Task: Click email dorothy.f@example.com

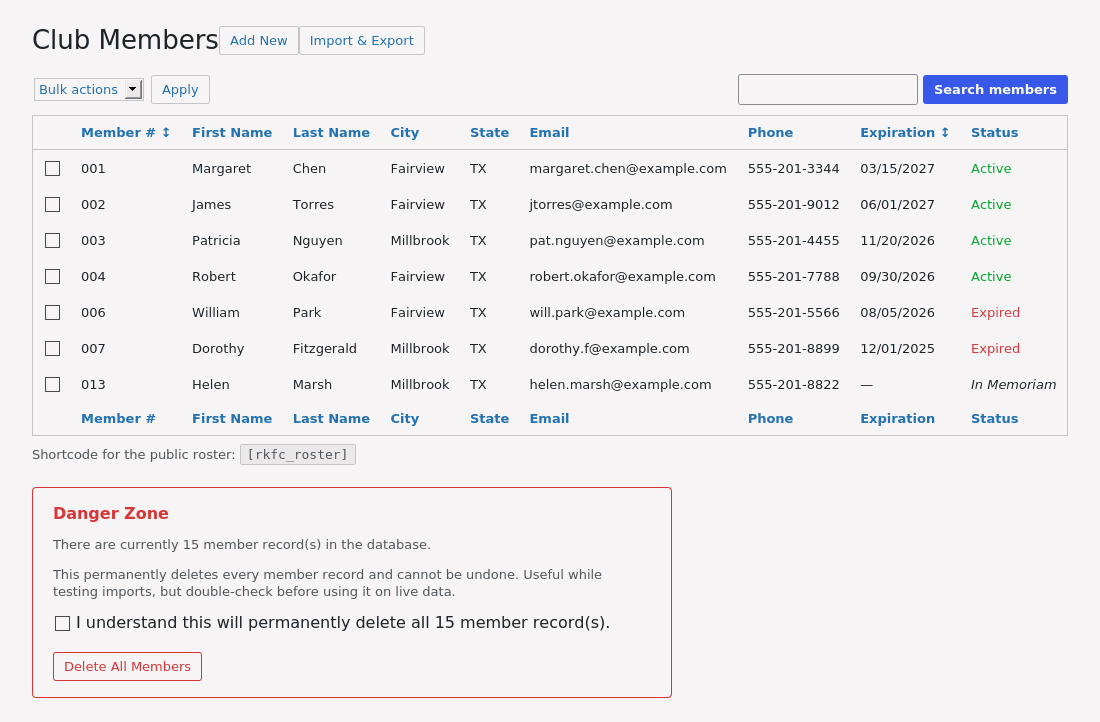Action: pos(609,349)
